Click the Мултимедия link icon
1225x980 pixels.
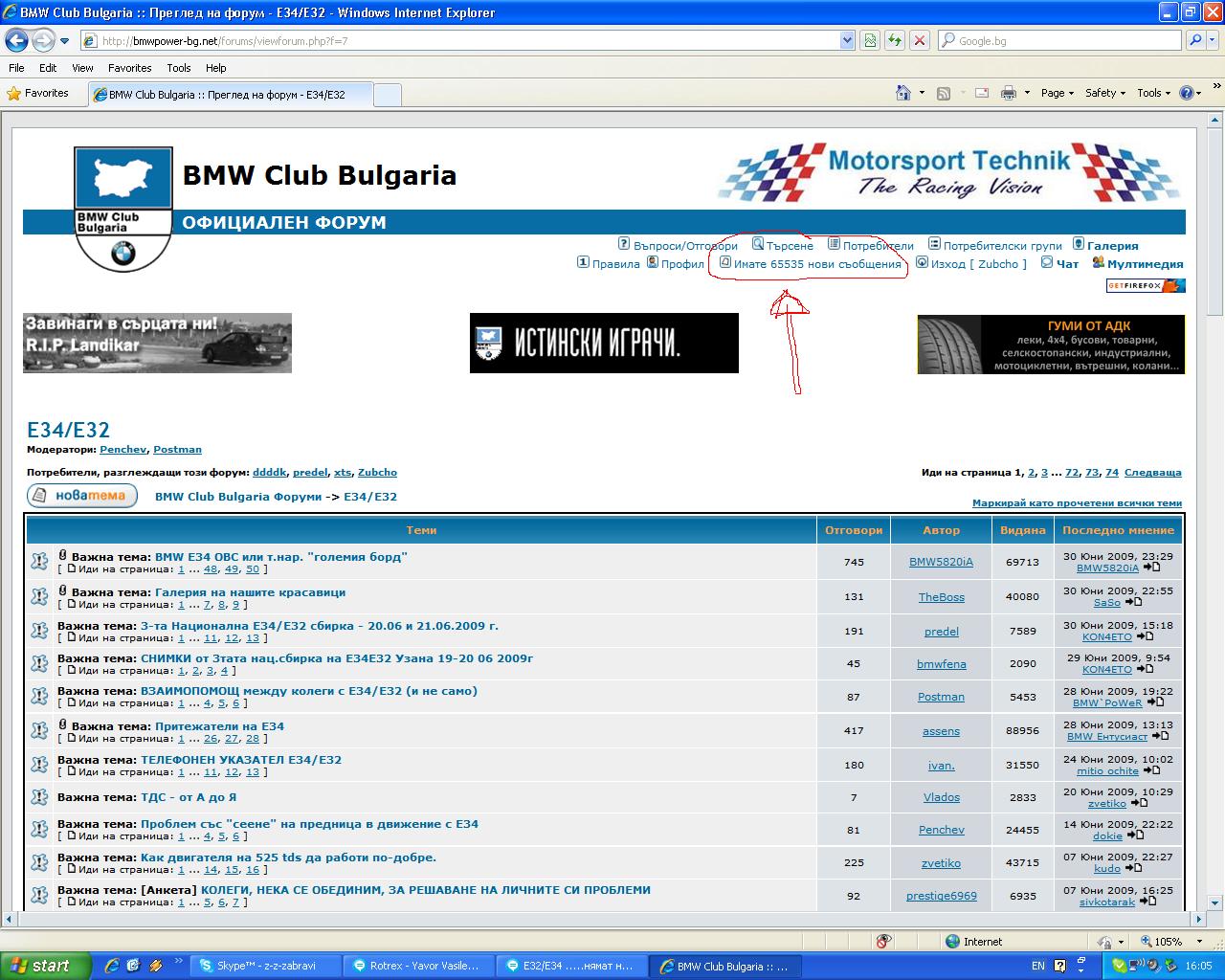point(1098,262)
